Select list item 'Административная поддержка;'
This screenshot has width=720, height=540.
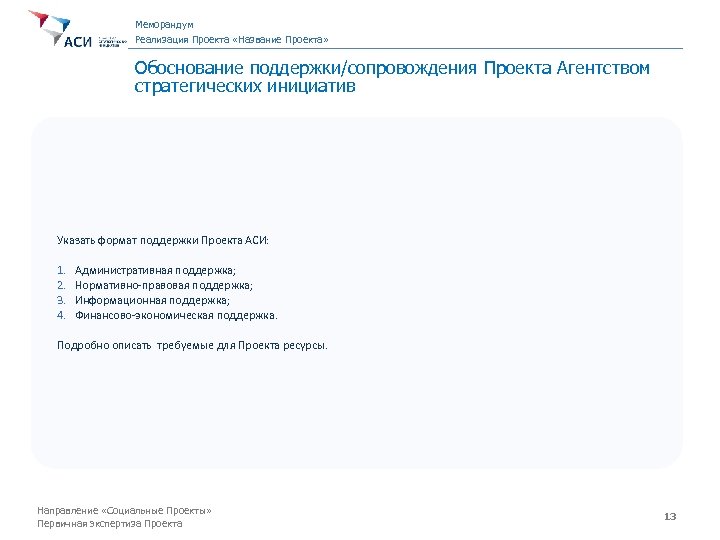point(155,270)
